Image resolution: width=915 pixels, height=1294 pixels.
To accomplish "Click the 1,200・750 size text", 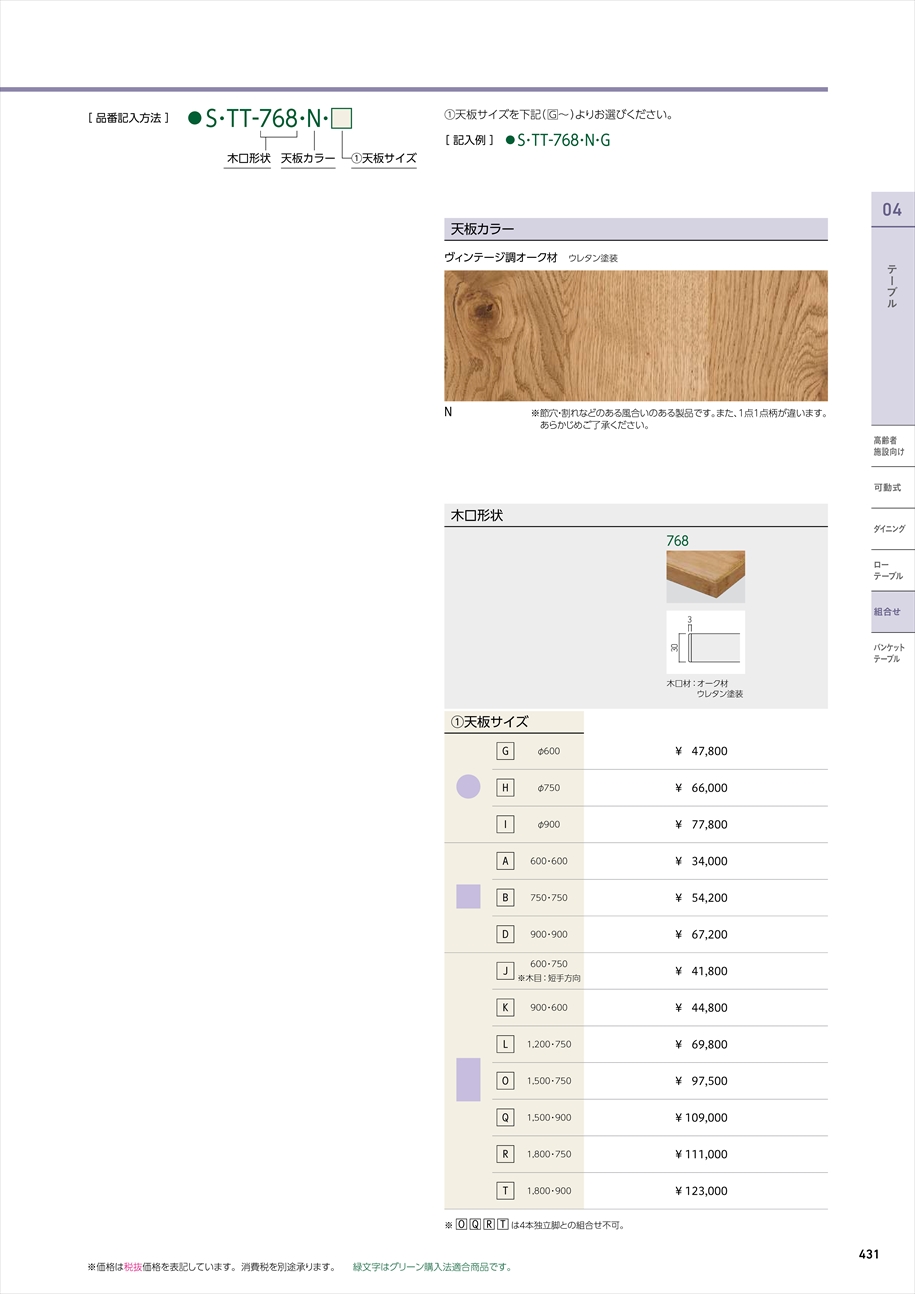I will tap(549, 1044).
